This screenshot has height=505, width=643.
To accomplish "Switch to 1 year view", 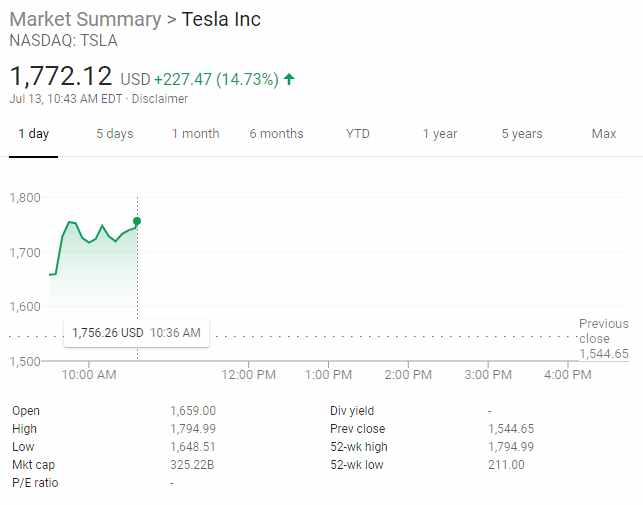I will point(440,134).
